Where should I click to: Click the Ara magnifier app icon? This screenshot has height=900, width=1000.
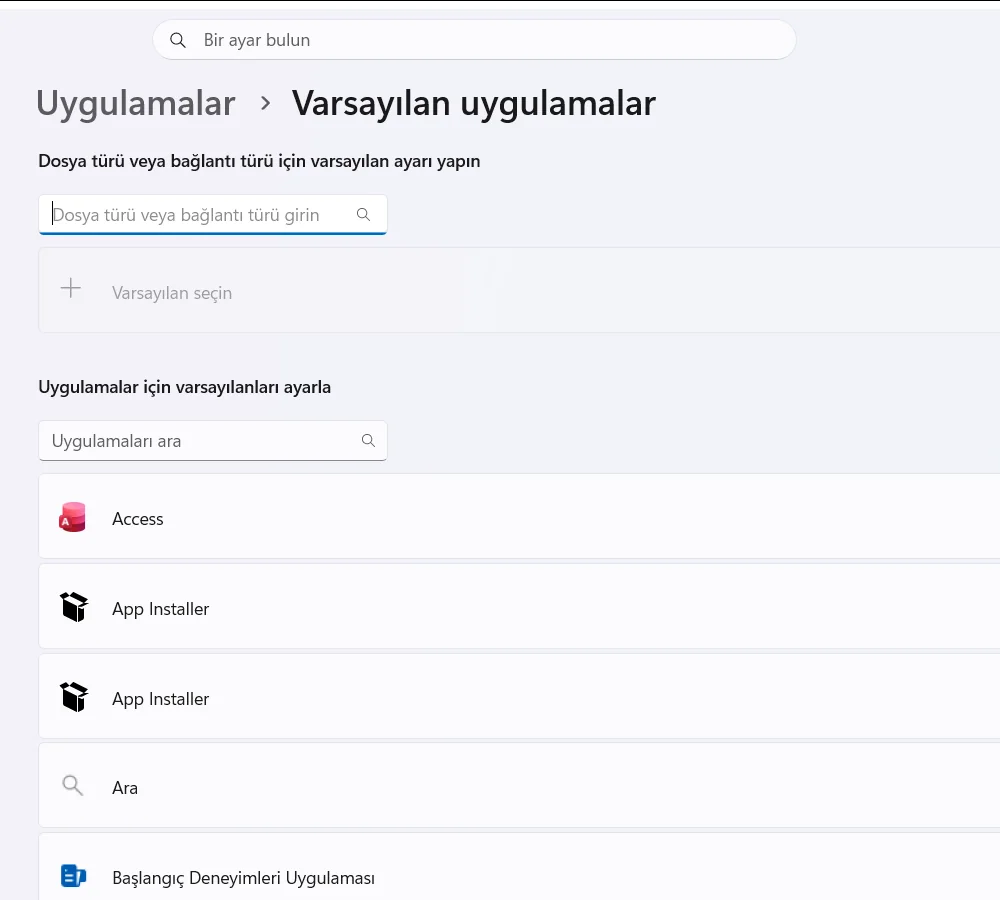(73, 786)
